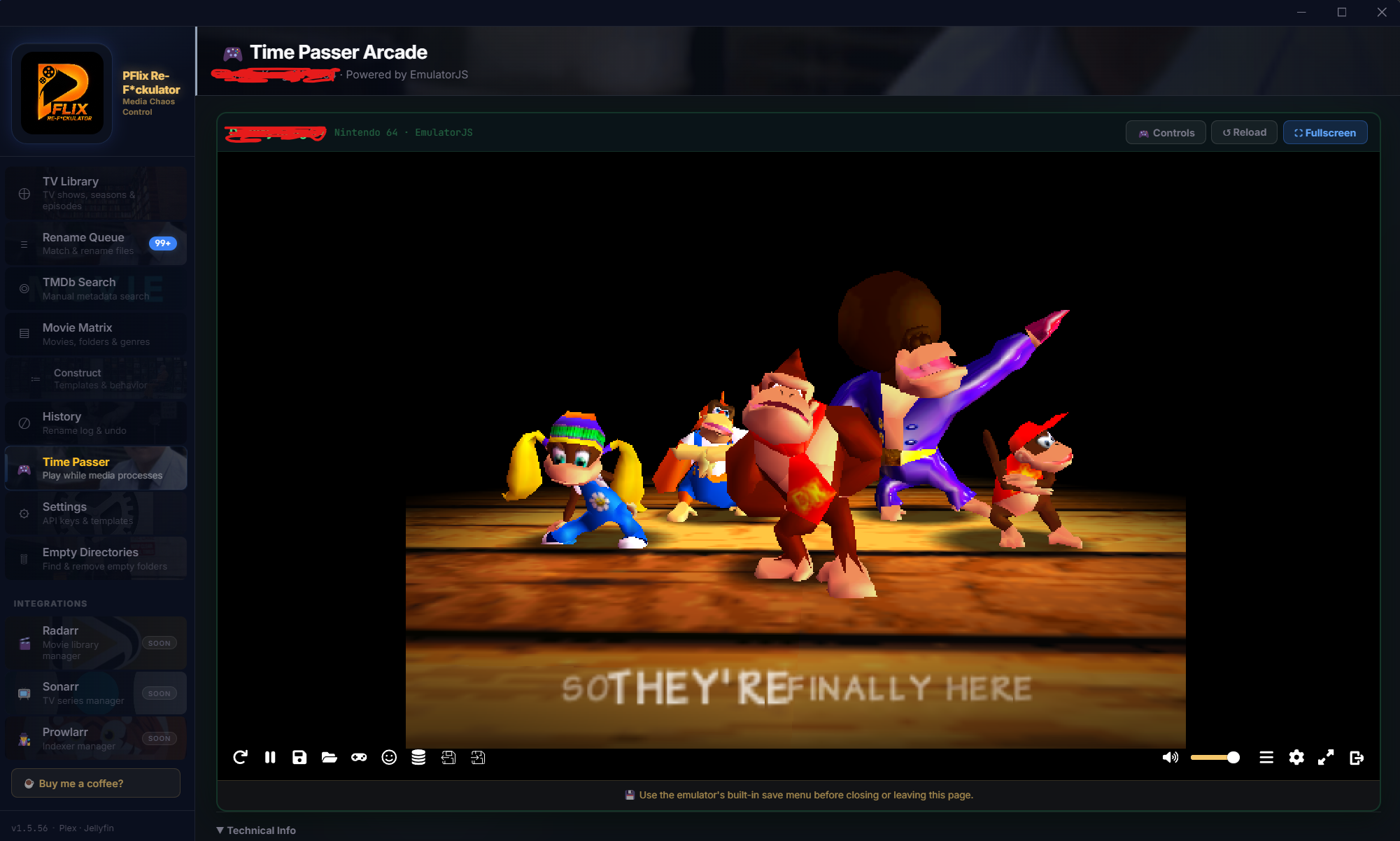The image size is (1400, 841).
Task: Click the save menu reminder notice
Action: point(798,795)
